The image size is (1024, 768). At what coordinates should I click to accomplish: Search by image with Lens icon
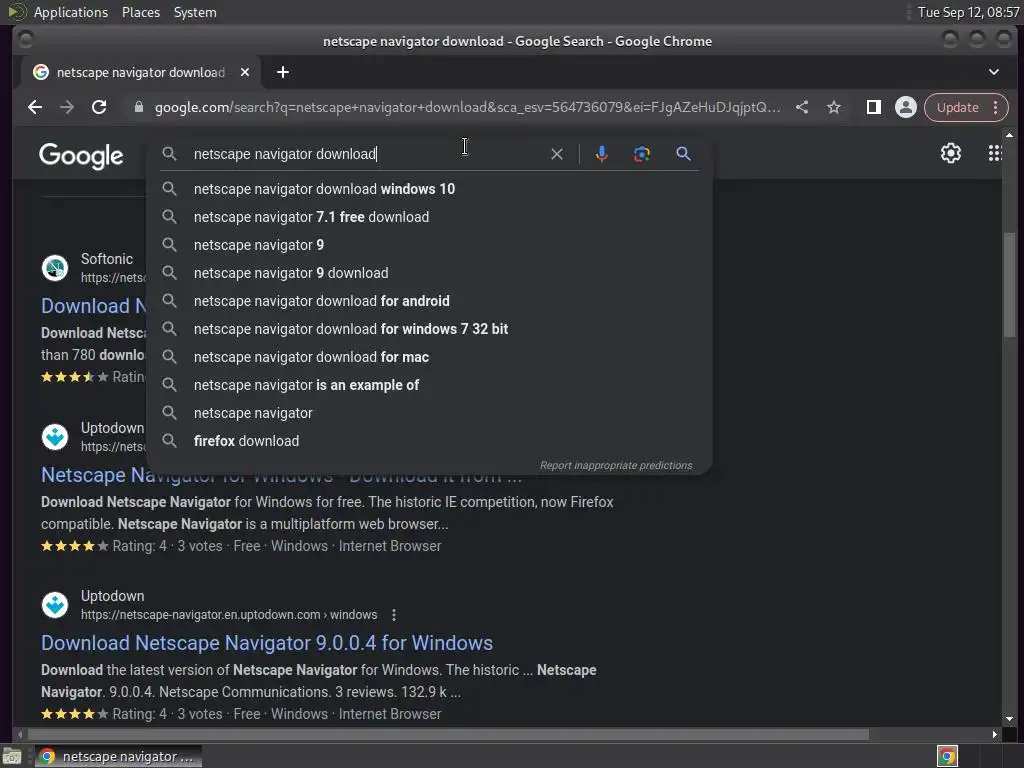pos(642,154)
